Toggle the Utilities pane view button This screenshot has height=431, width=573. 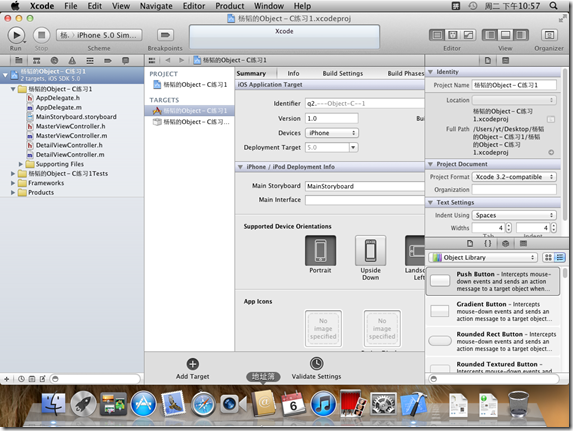tap(521, 35)
